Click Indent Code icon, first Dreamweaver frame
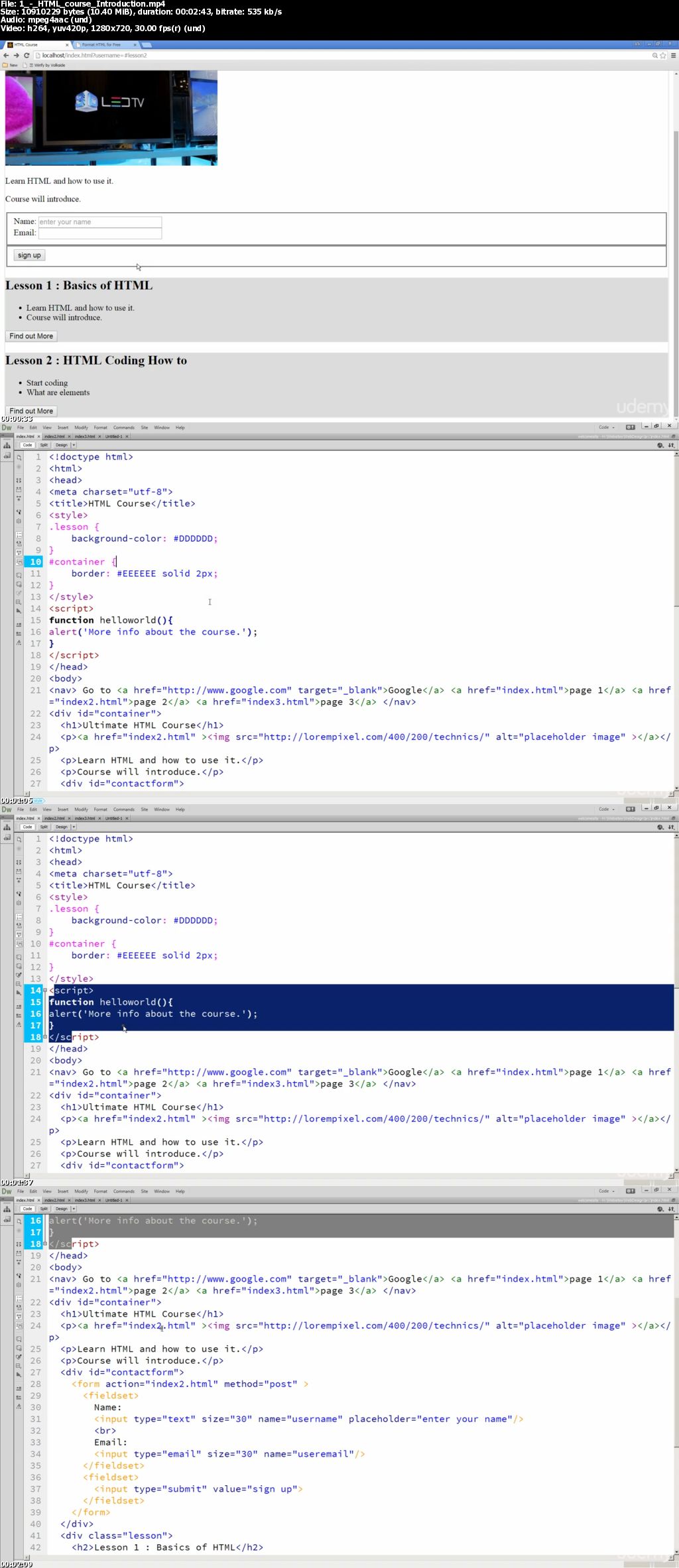The image size is (679, 1568). (x=19, y=625)
